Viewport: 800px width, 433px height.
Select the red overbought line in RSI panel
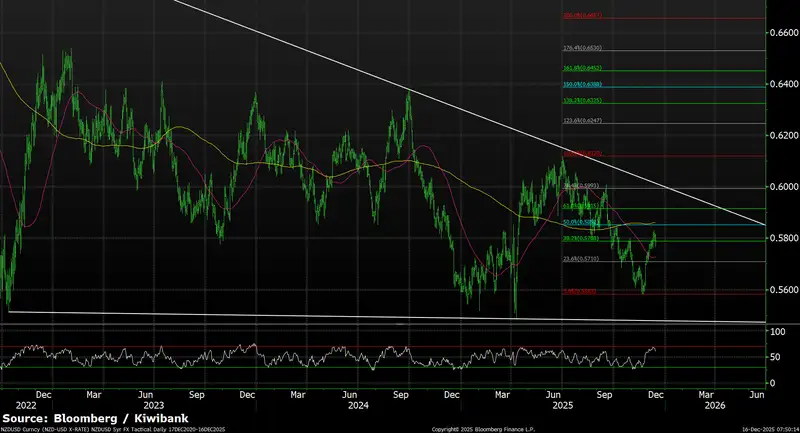click(x=383, y=347)
